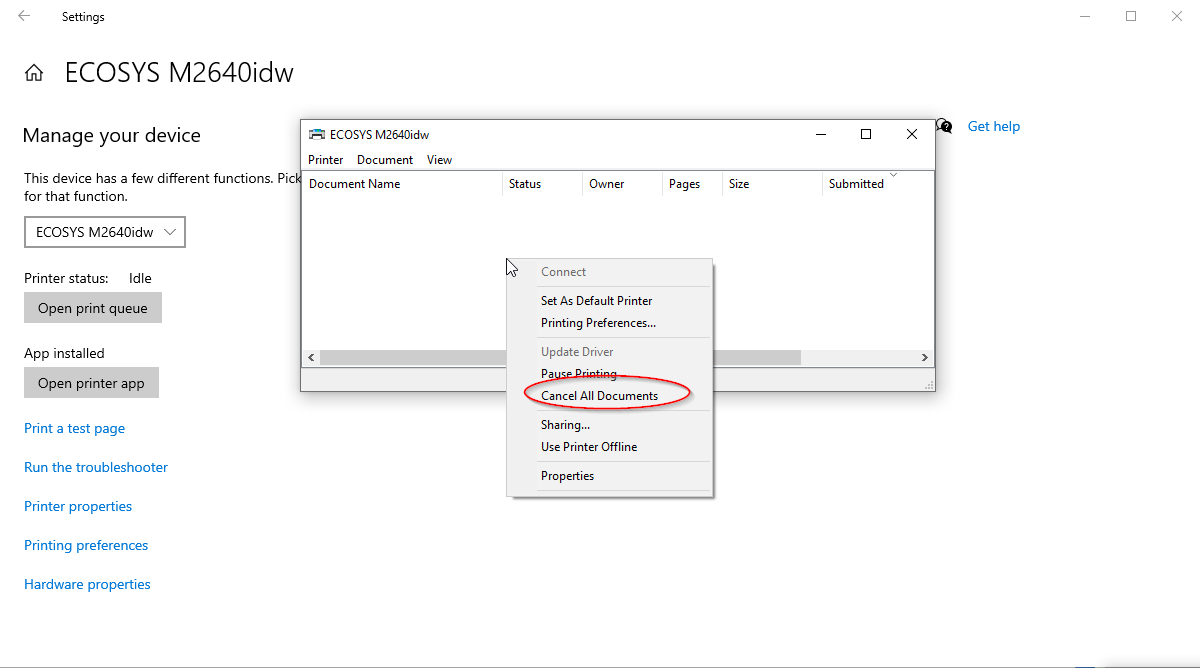Open the Document menu in queue window
1200x668 pixels.
385,160
